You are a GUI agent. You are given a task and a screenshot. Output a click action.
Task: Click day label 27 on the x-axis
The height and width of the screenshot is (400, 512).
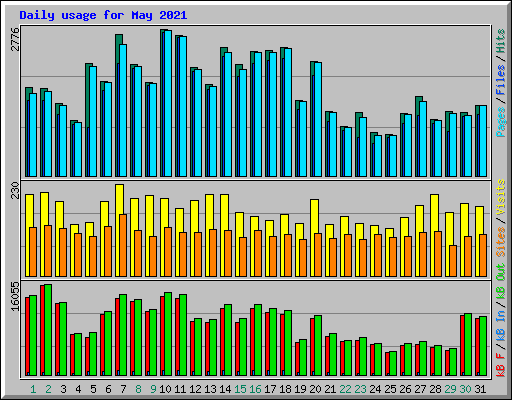point(420,389)
